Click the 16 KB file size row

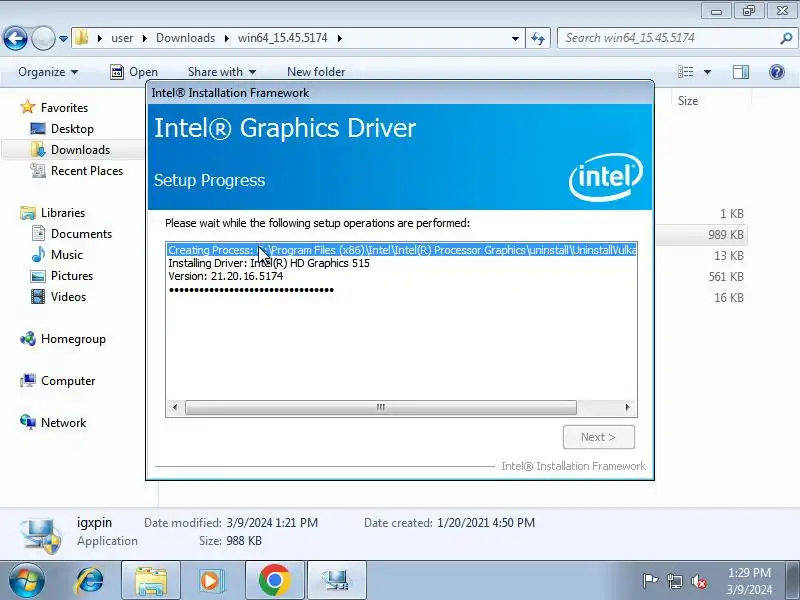[x=729, y=297]
